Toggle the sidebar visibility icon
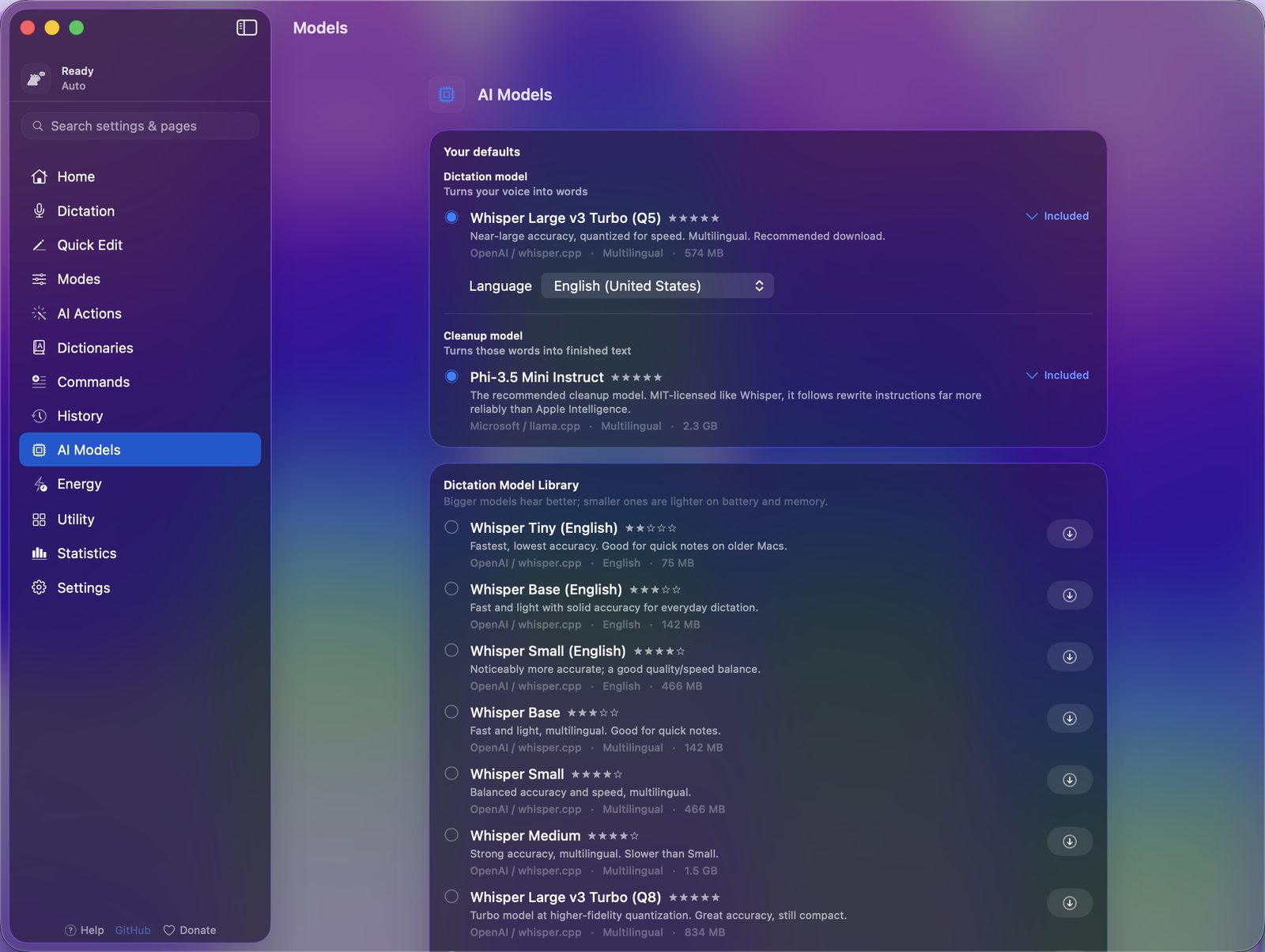This screenshot has width=1265, height=952. coord(247,28)
